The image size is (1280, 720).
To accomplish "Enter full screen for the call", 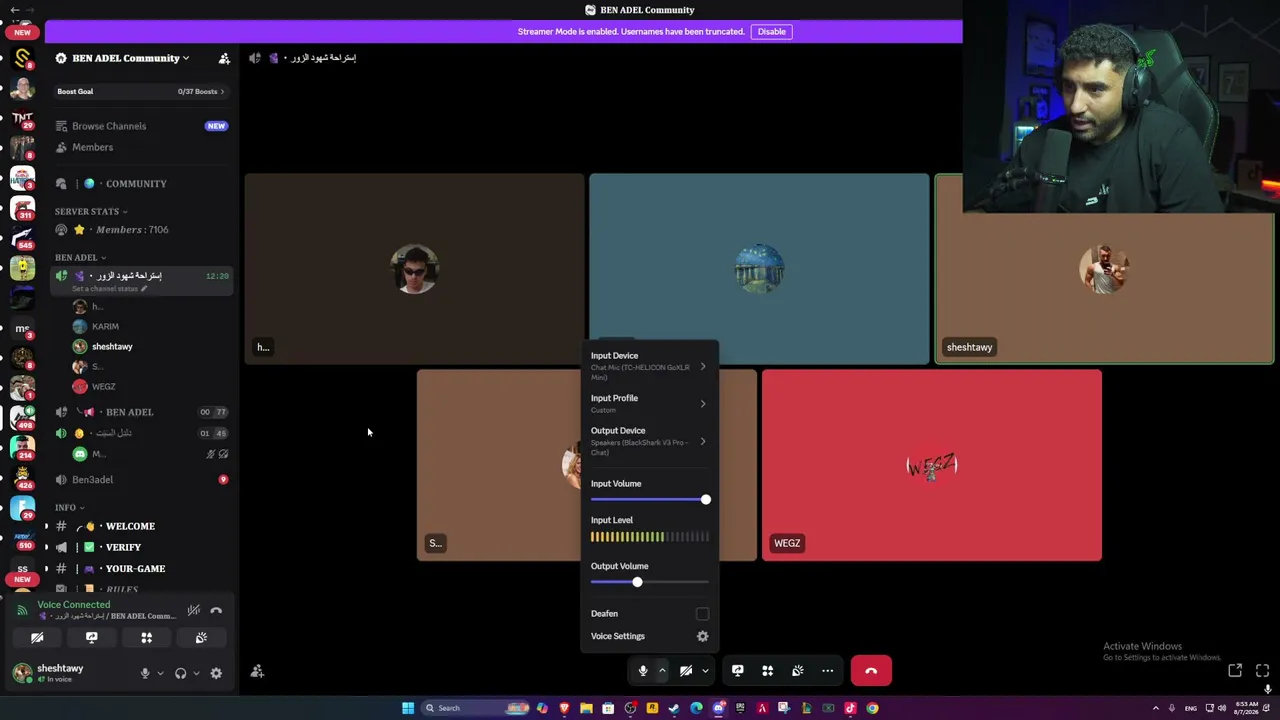I will 1262,671.
